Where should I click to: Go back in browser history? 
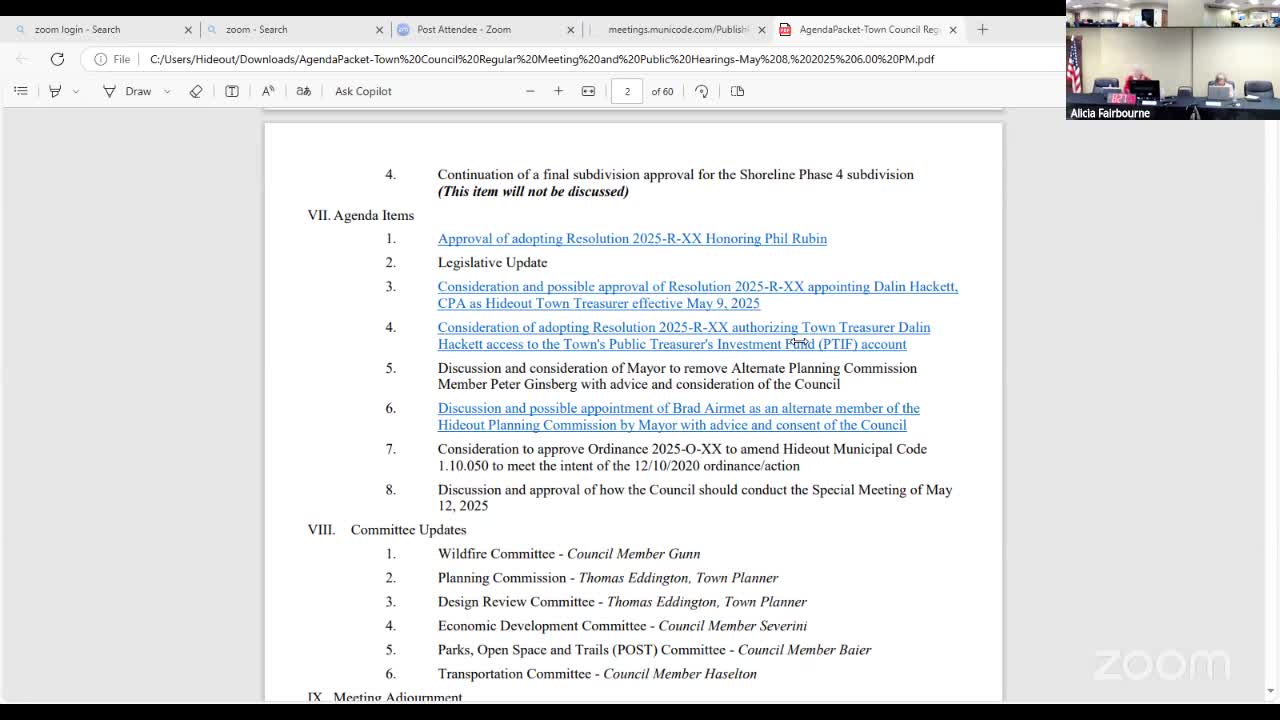(23, 59)
